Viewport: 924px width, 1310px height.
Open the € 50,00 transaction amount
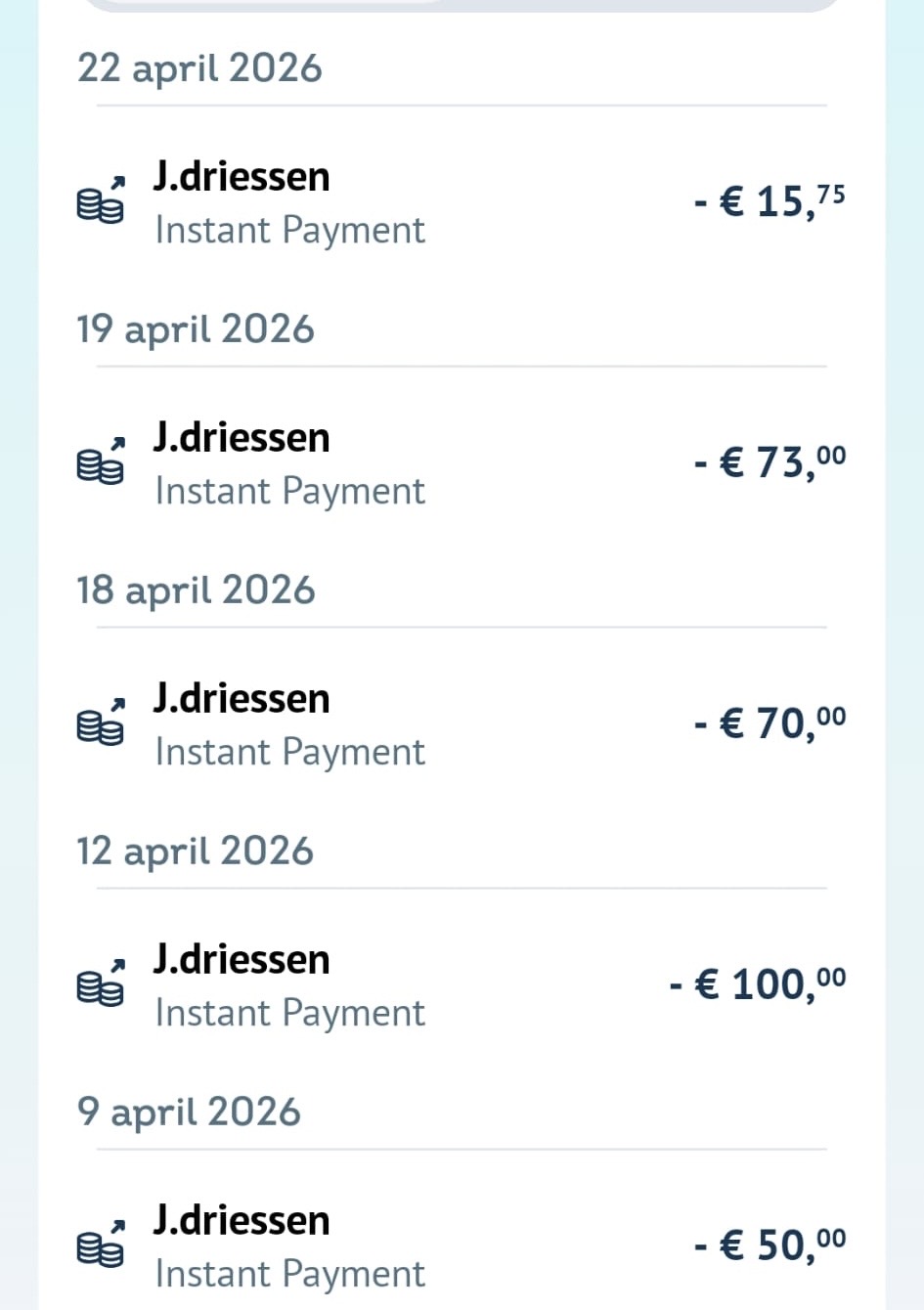click(770, 1245)
